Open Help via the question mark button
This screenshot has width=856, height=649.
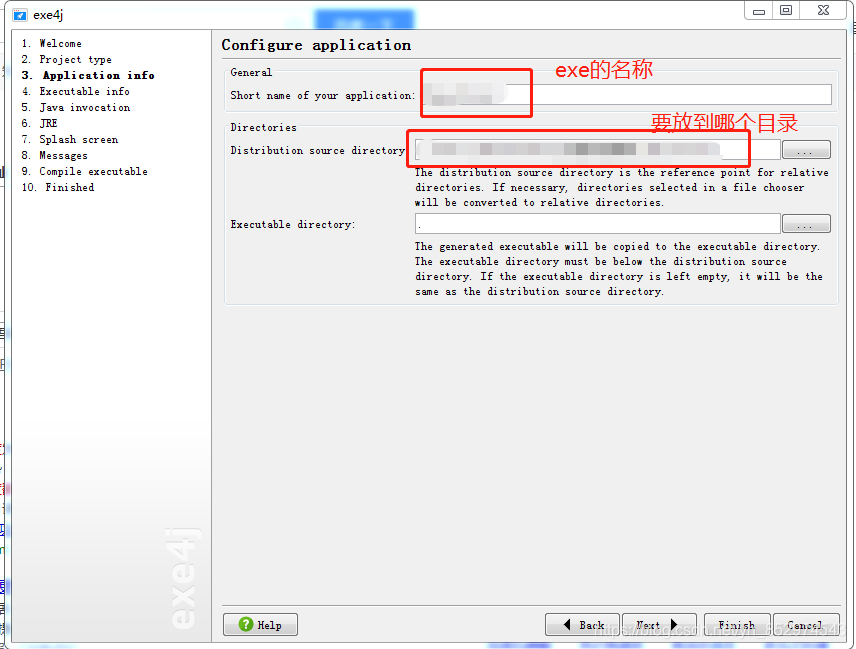coord(260,624)
